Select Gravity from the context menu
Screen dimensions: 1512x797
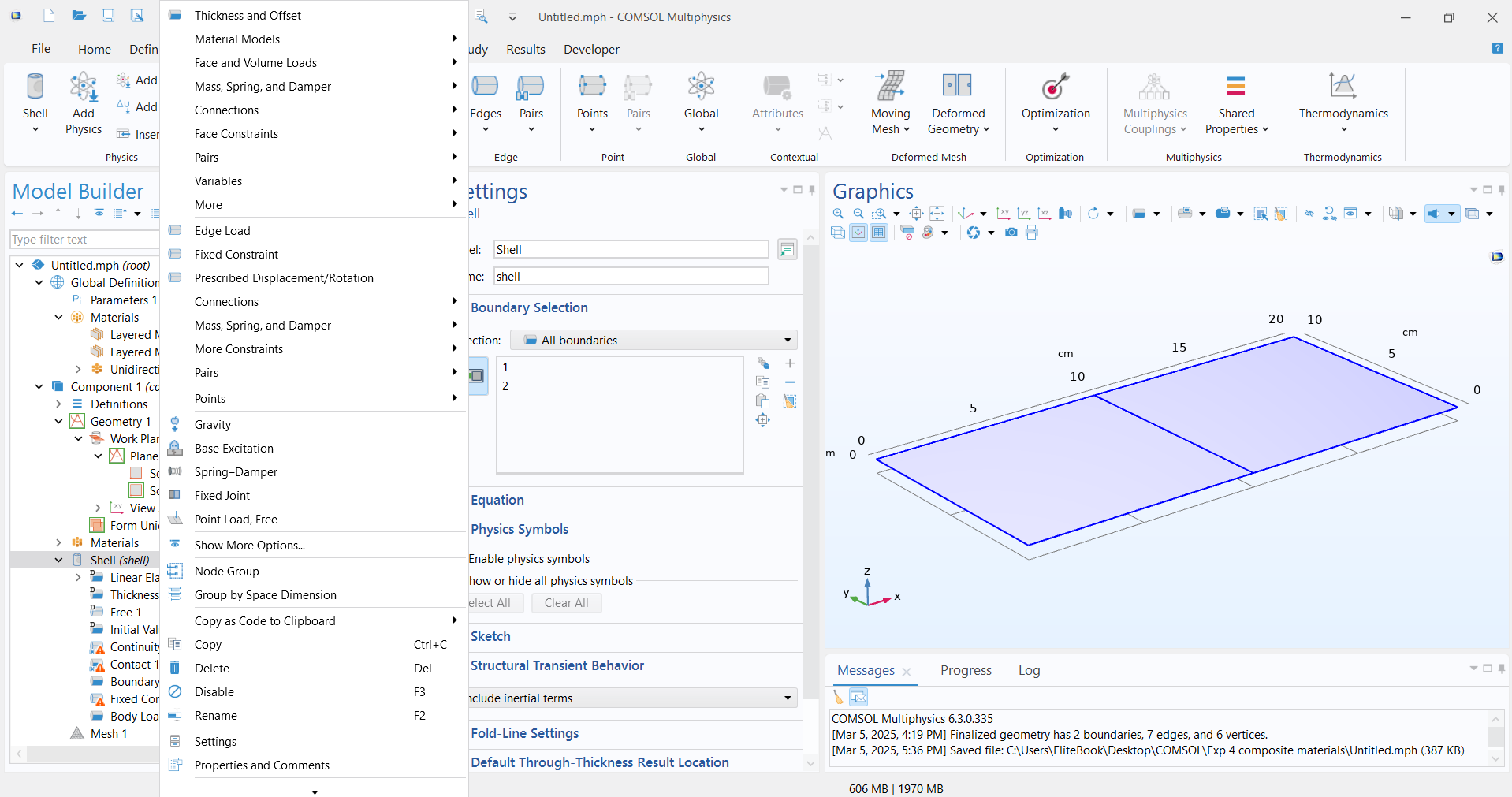pos(213,425)
